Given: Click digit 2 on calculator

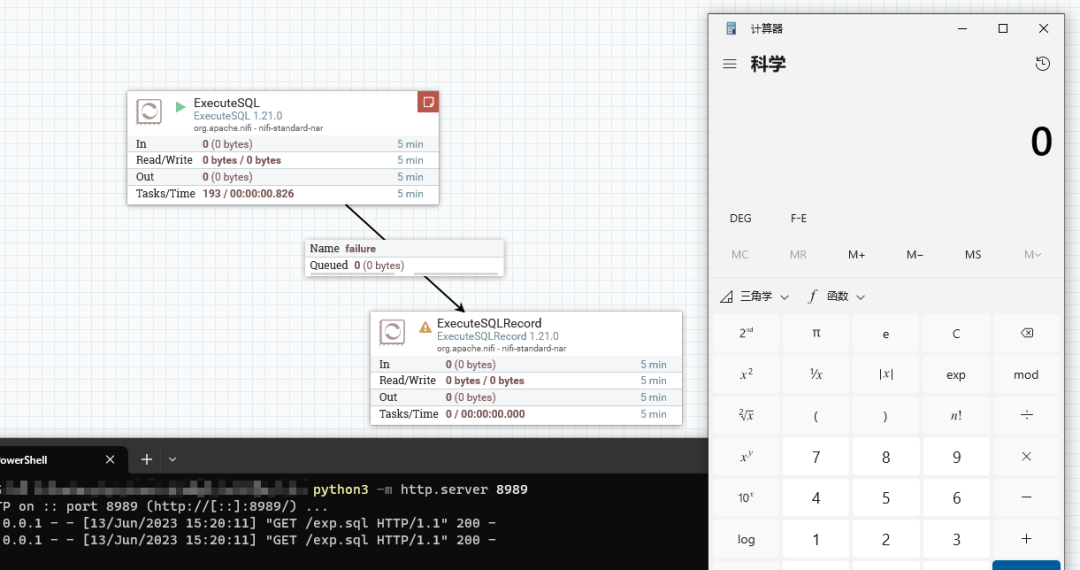Looking at the screenshot, I should point(886,538).
